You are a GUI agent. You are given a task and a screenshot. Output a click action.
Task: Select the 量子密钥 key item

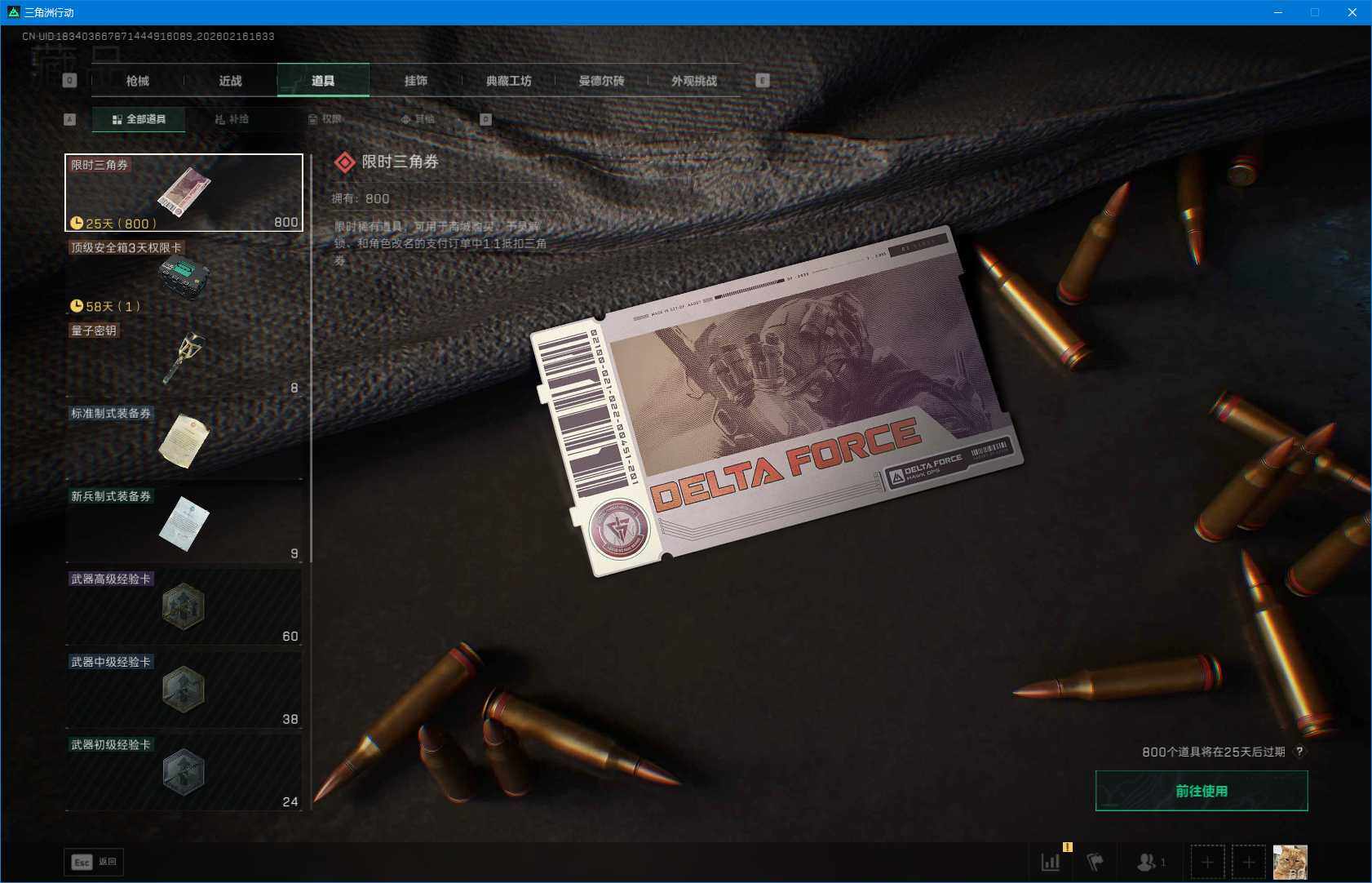(184, 359)
